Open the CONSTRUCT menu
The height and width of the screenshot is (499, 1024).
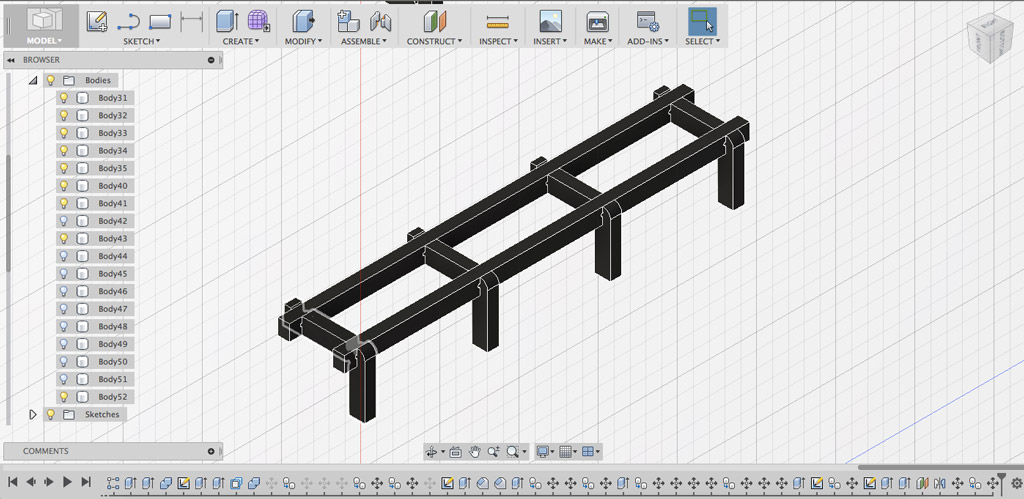click(x=434, y=41)
